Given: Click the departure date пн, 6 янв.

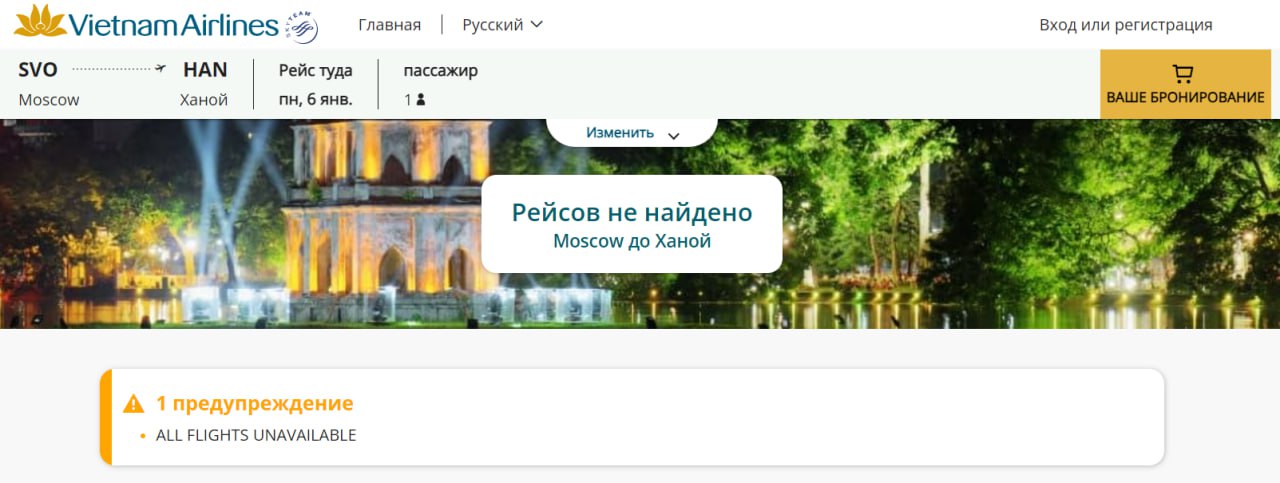Looking at the screenshot, I should click(315, 100).
